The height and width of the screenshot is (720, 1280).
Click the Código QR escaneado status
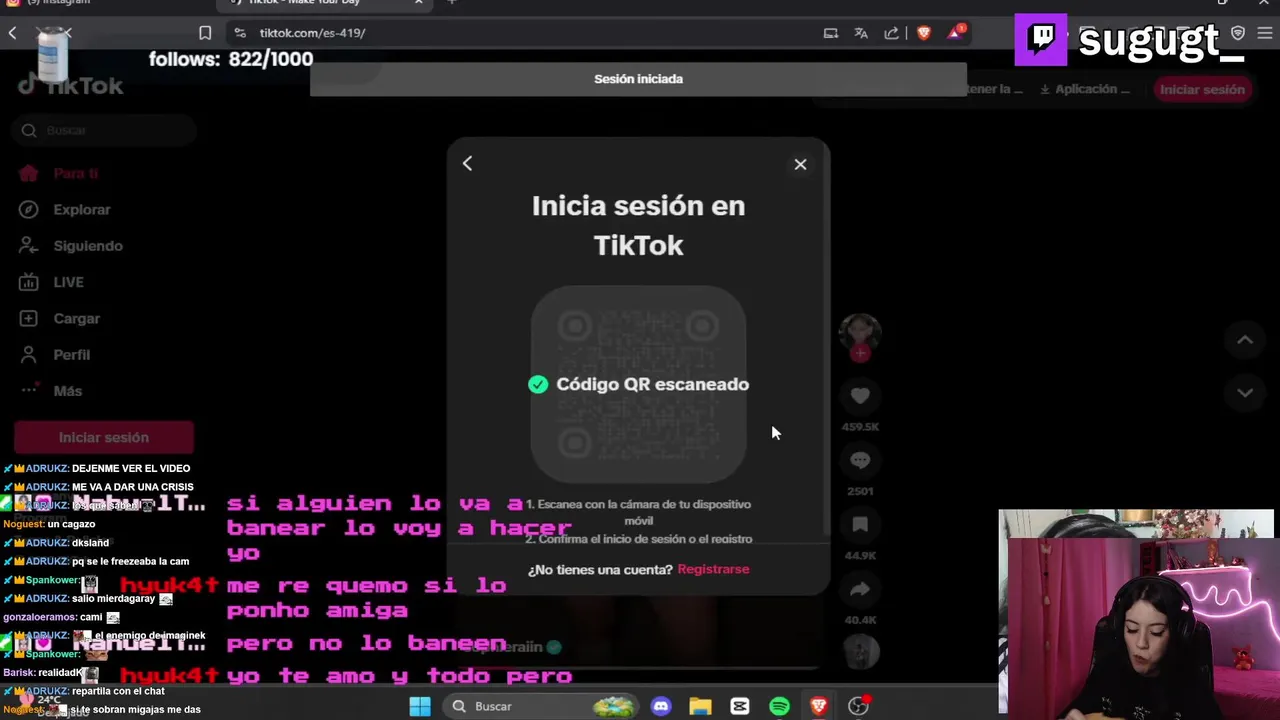point(638,384)
